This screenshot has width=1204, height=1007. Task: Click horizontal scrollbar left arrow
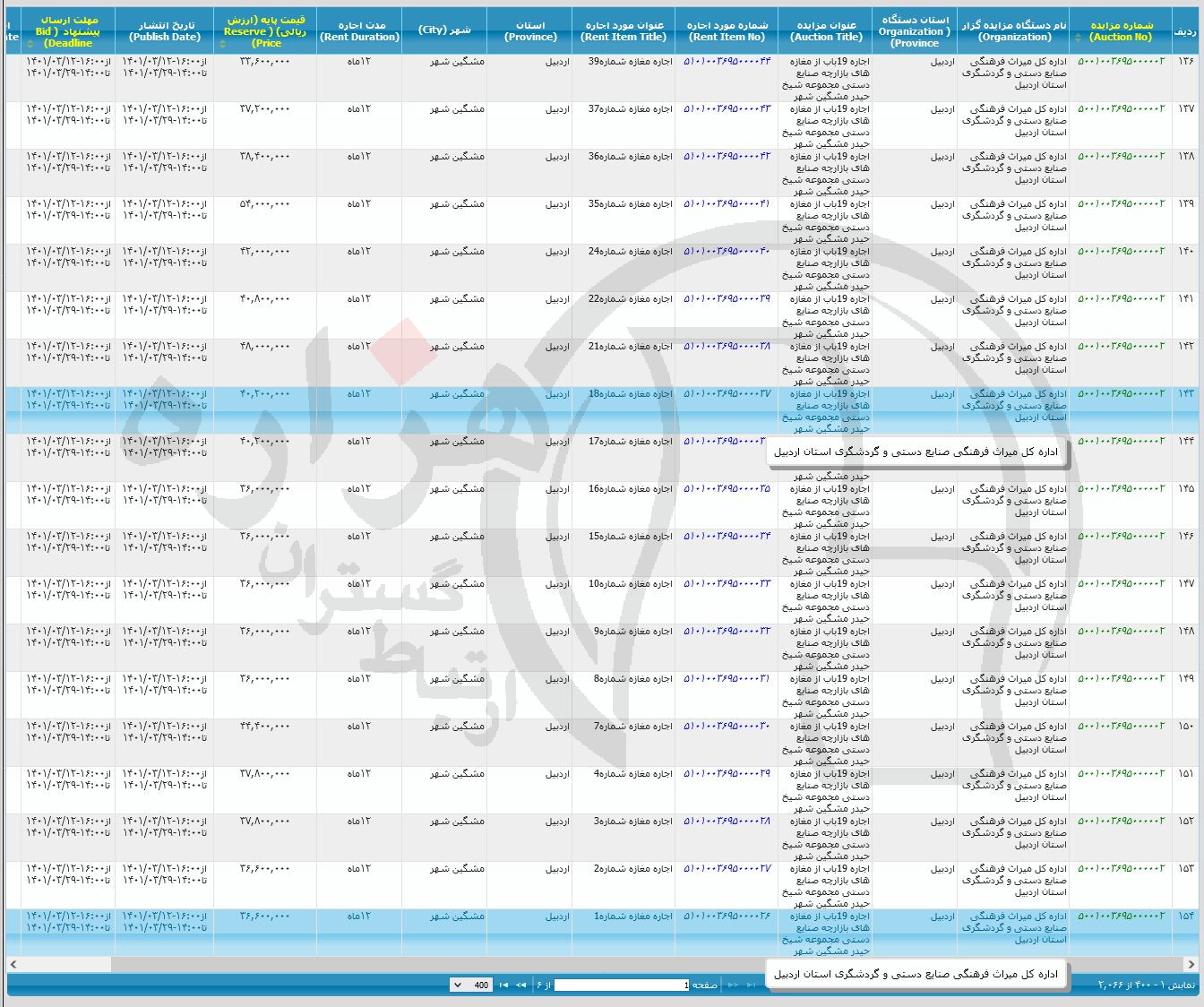point(13,964)
